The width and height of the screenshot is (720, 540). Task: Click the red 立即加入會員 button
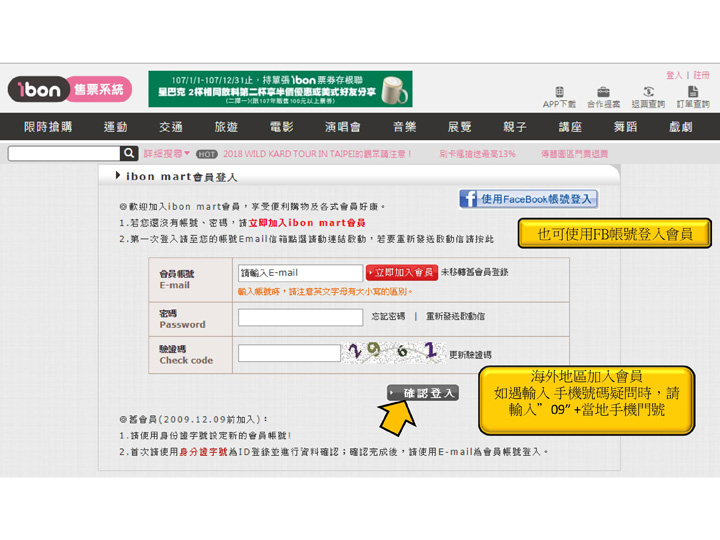(x=402, y=272)
